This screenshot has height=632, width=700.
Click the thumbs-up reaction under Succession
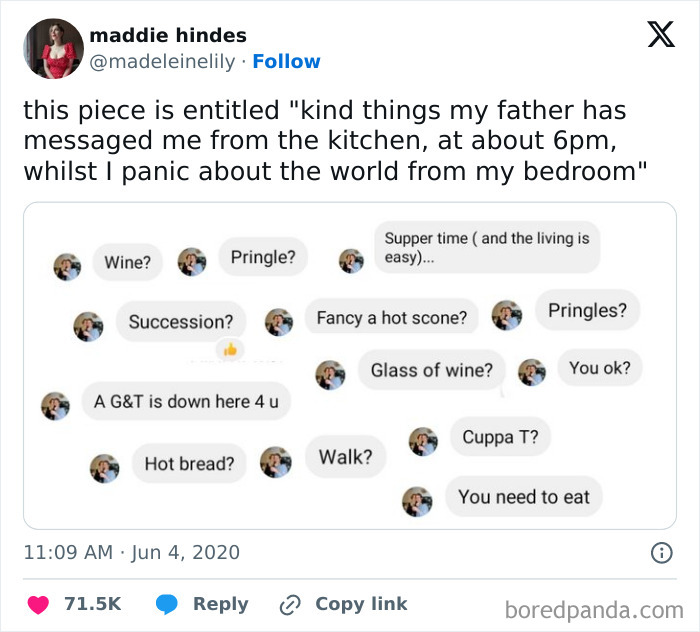coord(230,349)
